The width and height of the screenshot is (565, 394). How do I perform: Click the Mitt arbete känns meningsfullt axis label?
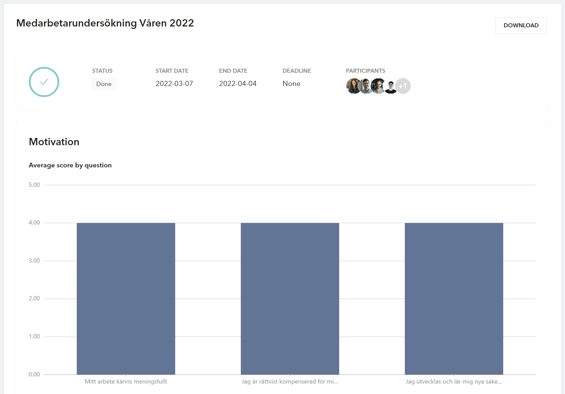point(126,381)
